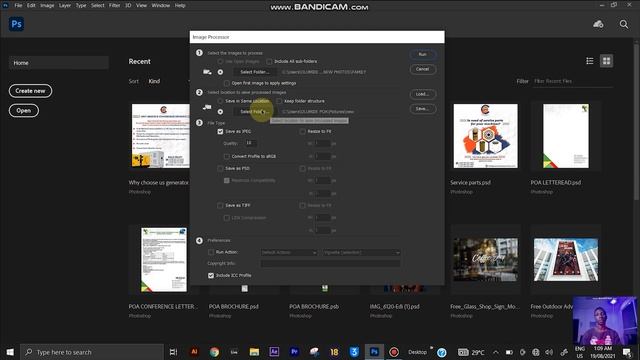Click the Filter Recent Files field
This screenshot has height=360, width=640.
[573, 81]
